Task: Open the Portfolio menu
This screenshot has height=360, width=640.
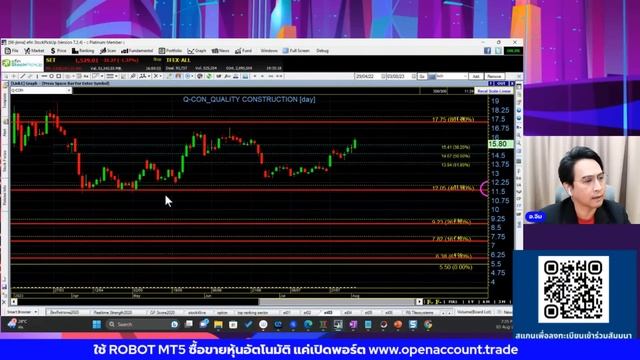Action: tap(170, 51)
